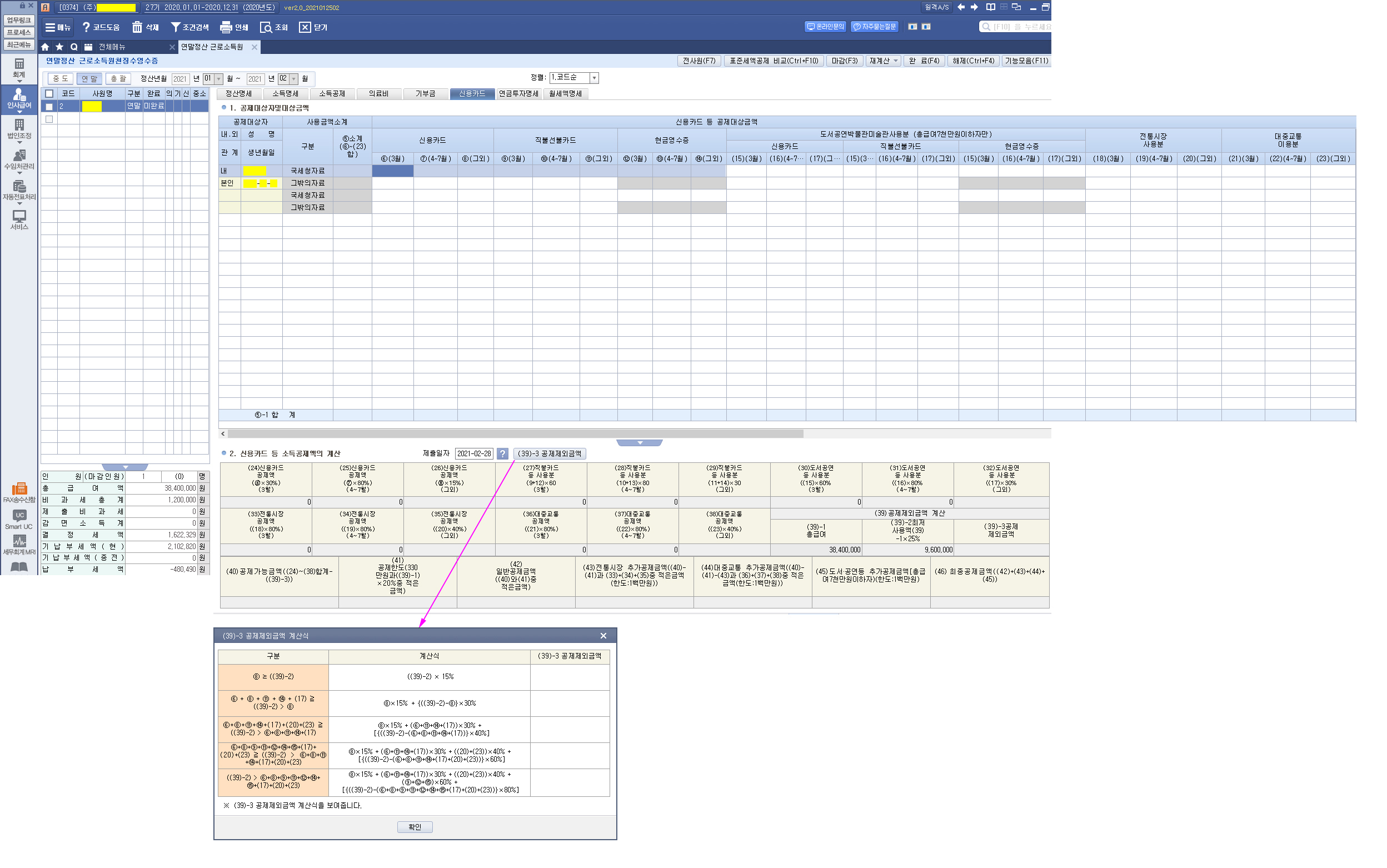Open the 법인조정 sidebar icon

click(x=19, y=125)
